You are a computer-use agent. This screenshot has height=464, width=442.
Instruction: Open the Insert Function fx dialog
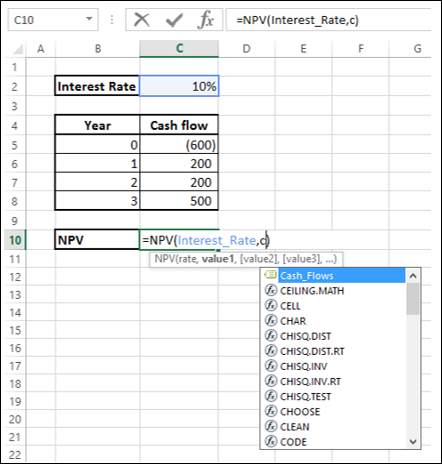click(x=206, y=20)
